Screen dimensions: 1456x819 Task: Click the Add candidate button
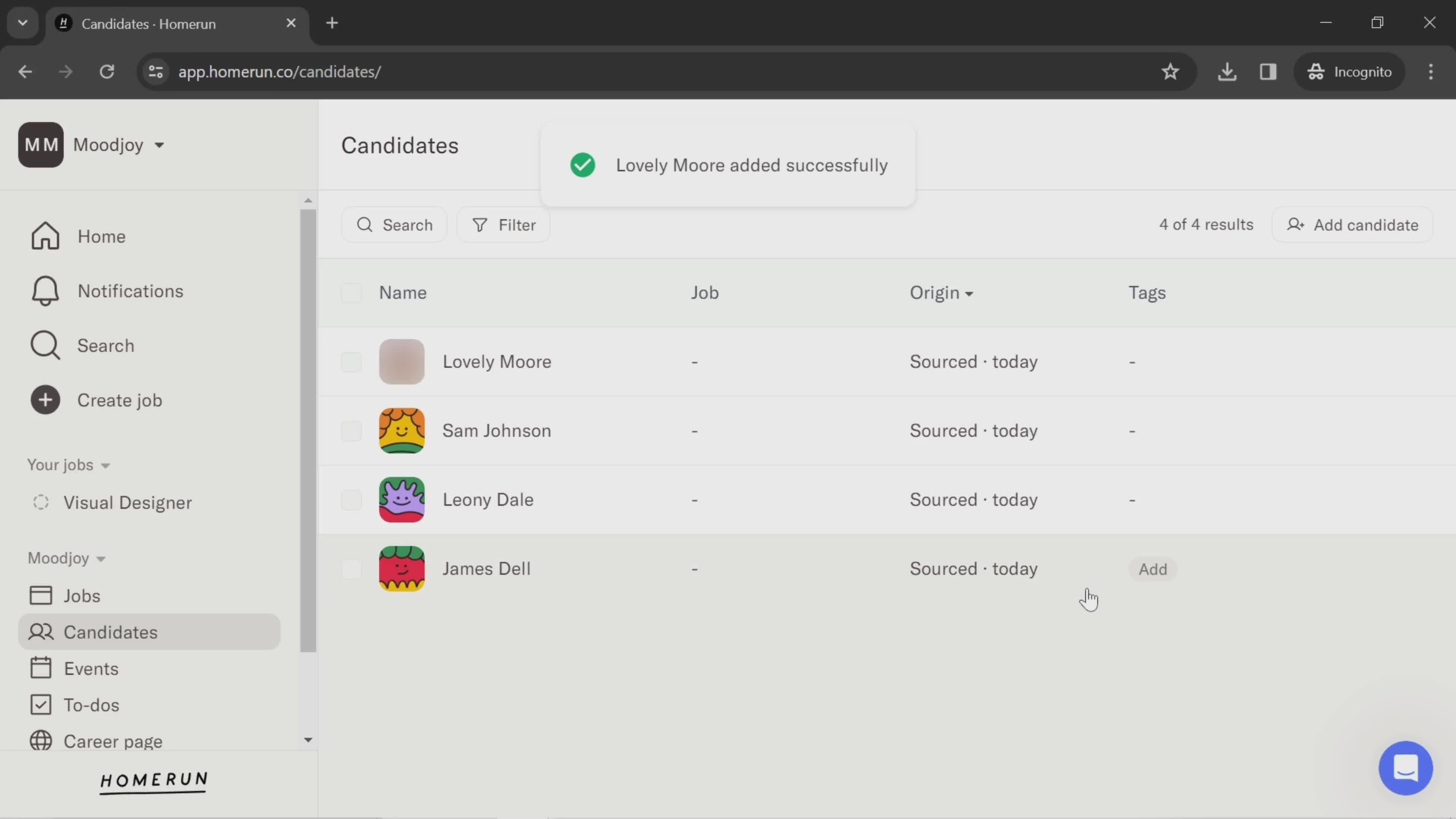(1355, 225)
